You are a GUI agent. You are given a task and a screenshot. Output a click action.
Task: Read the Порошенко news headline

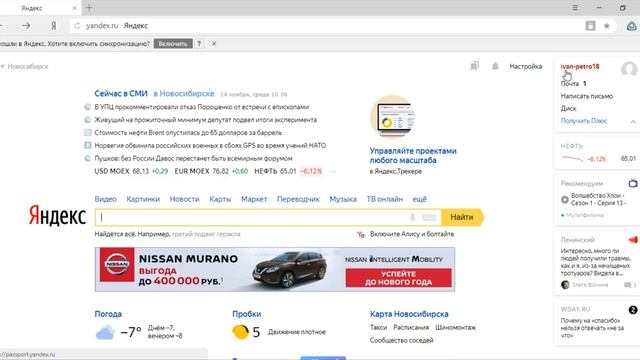tap(202, 107)
